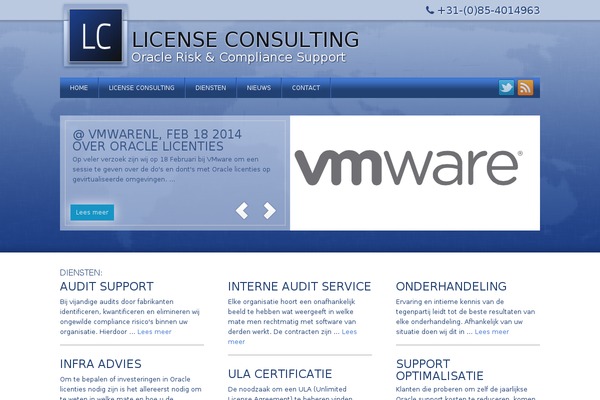
Task: Click the phone number +31-(0)85-4014963
Action: click(x=489, y=10)
